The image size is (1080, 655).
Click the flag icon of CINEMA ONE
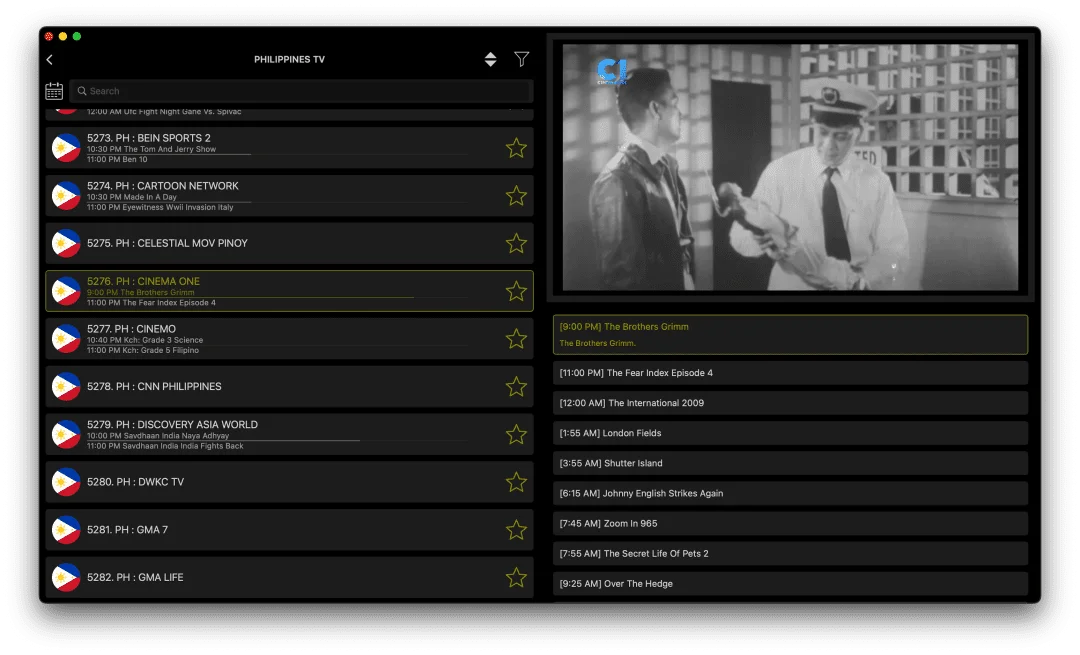tap(66, 291)
